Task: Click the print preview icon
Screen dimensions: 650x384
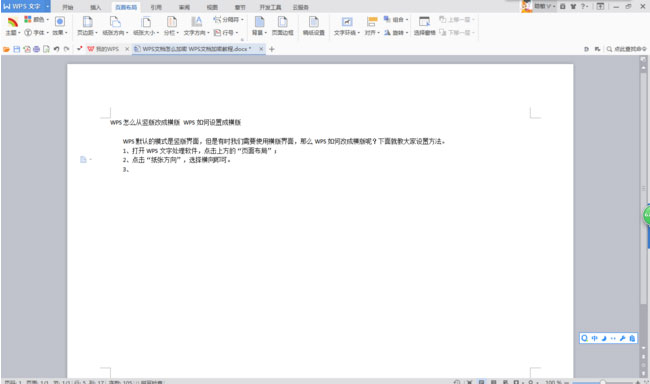Action: [46, 49]
